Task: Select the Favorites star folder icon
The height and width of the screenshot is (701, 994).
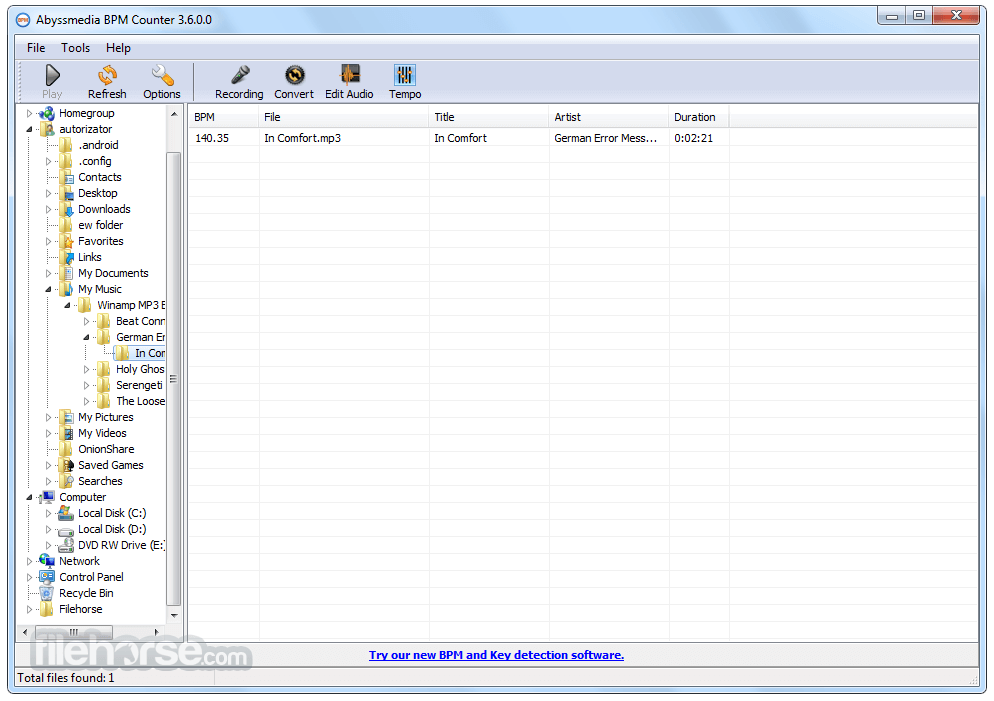Action: coord(67,241)
